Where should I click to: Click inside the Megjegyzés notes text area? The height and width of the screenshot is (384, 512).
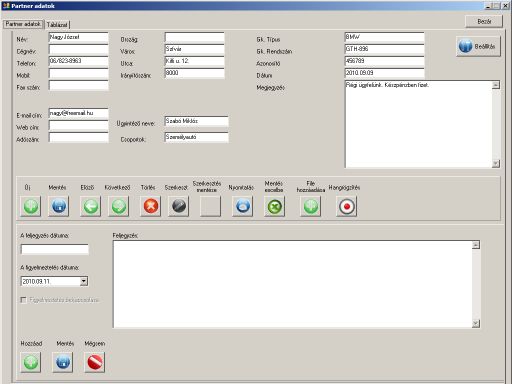(x=418, y=124)
